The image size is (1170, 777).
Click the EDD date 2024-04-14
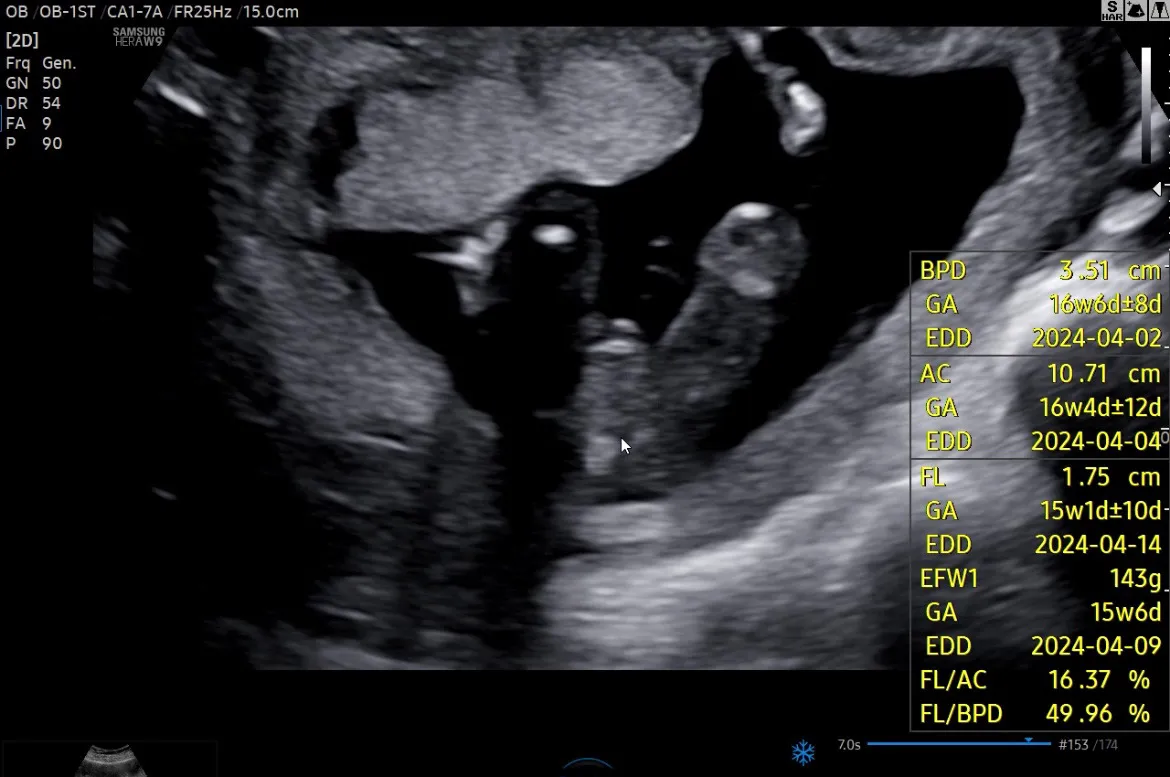point(1098,544)
